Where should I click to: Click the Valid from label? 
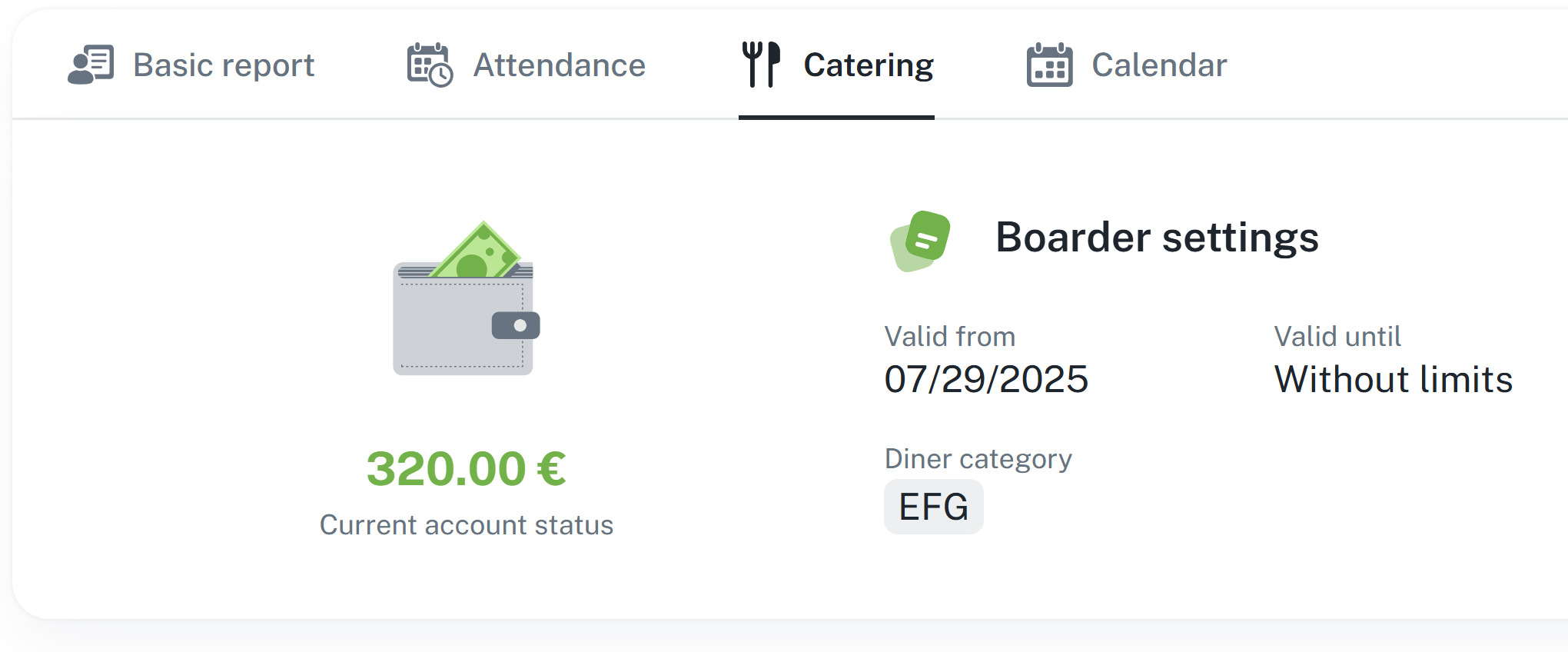click(x=950, y=337)
